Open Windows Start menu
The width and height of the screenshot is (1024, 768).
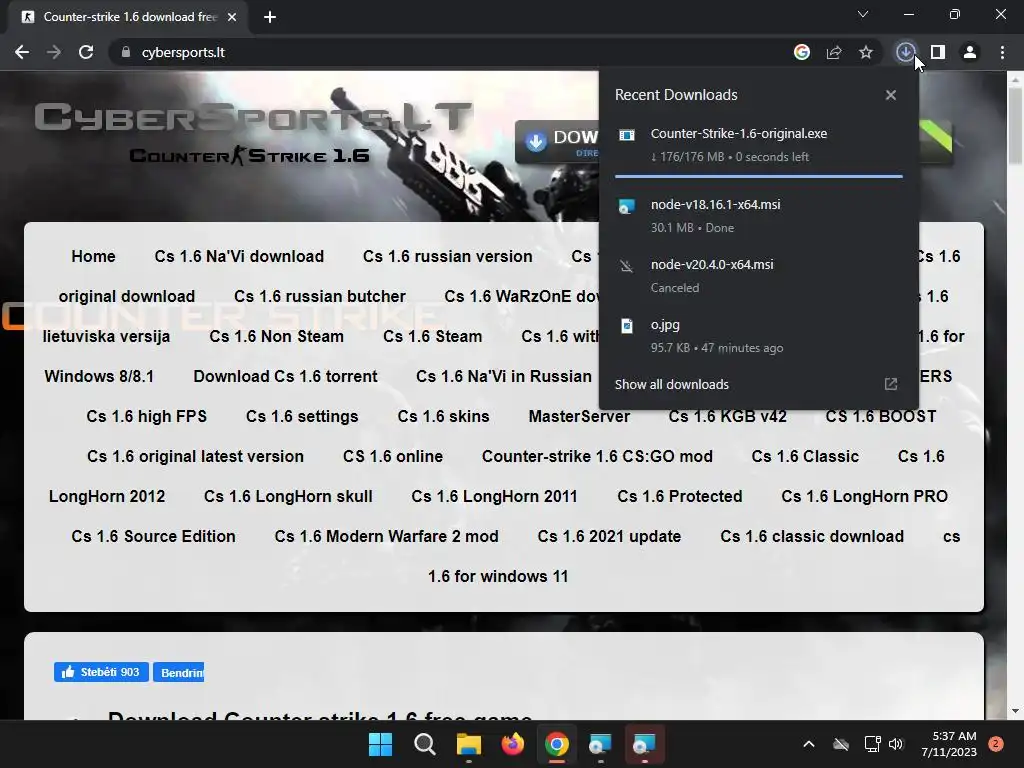click(380, 744)
